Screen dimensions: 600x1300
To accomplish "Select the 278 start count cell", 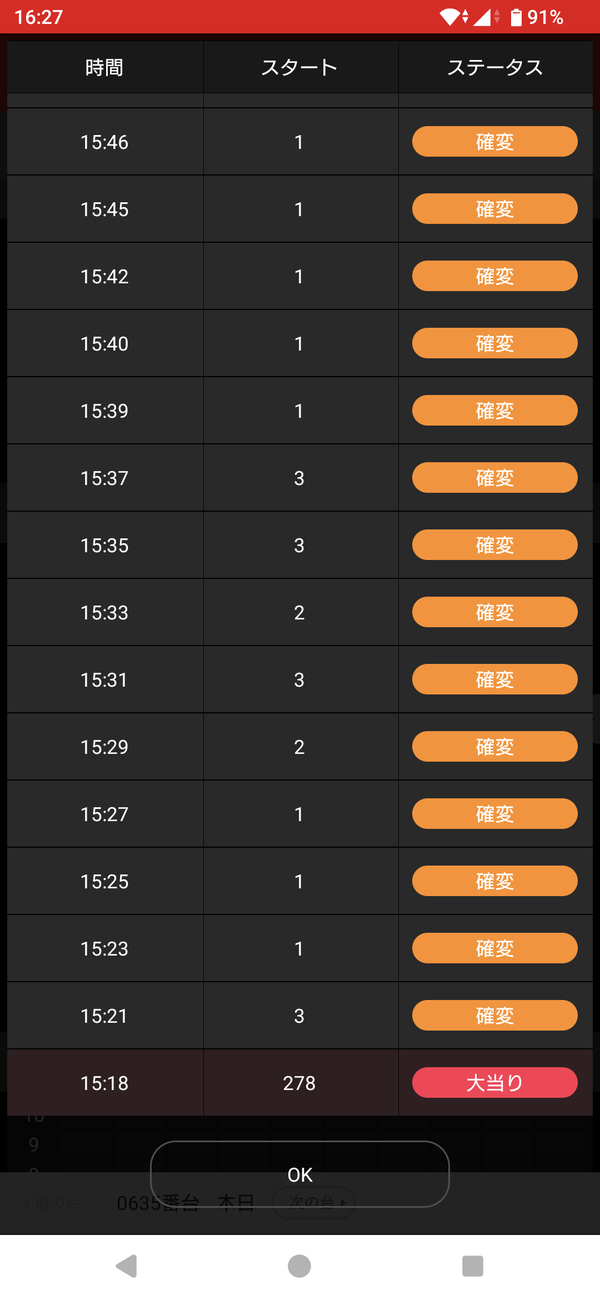I will pos(300,1083).
